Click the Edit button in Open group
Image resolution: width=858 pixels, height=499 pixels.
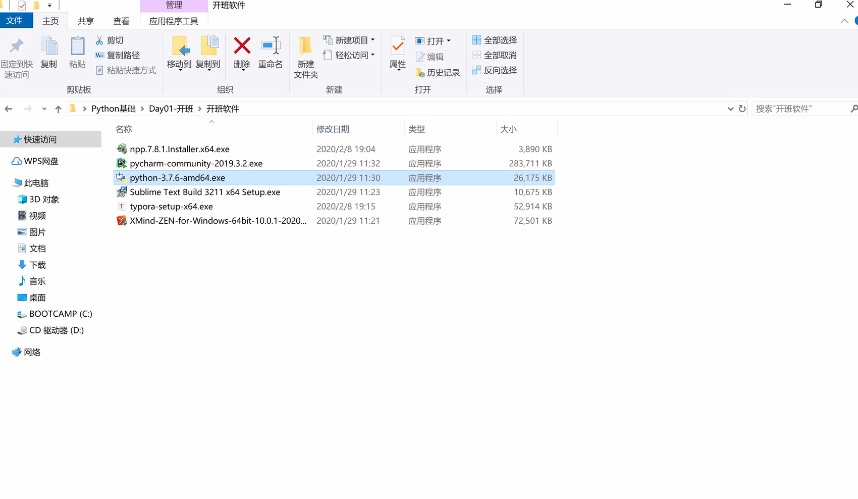[430, 57]
